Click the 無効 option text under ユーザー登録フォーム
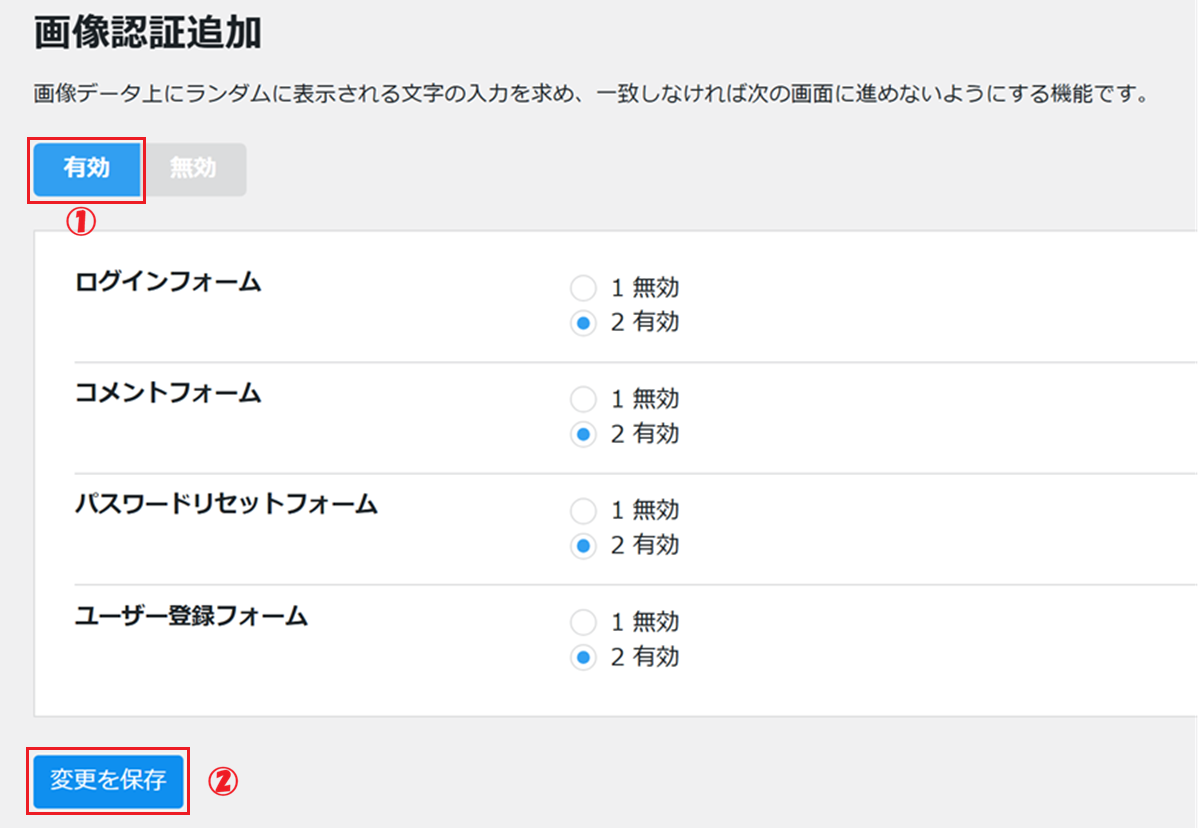 click(x=656, y=623)
